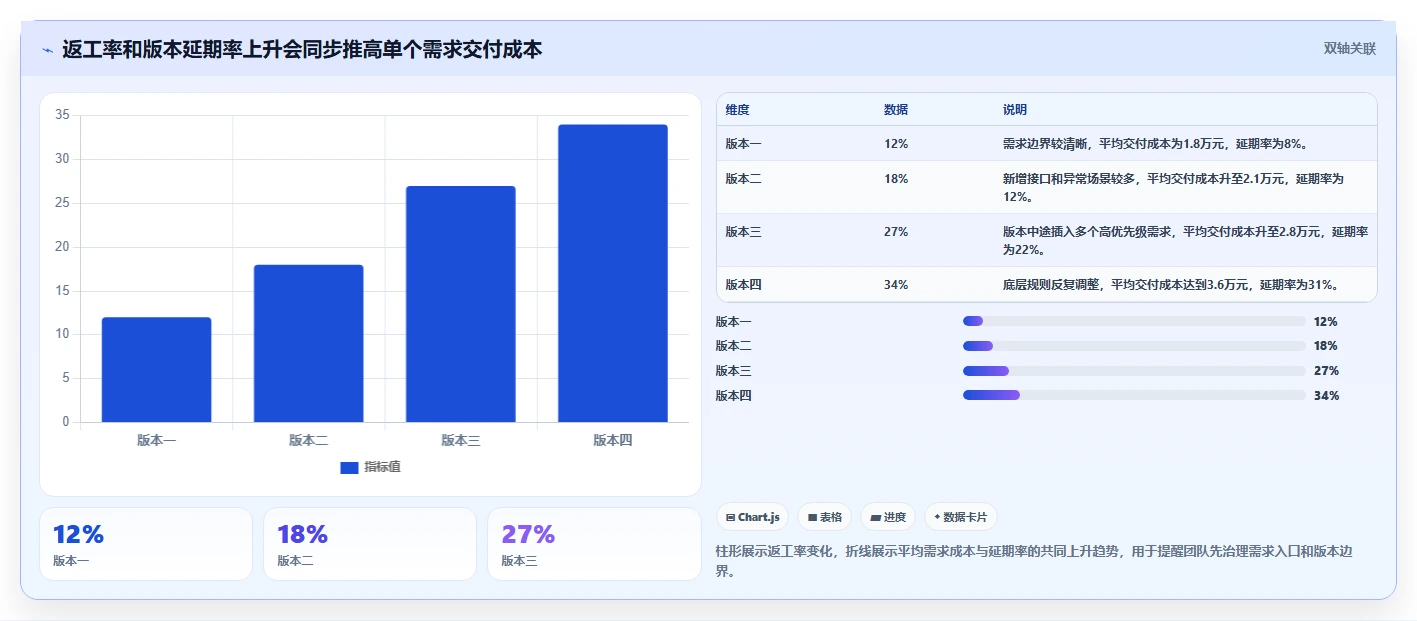Click the 20 y-axis tick label

[x=62, y=247]
